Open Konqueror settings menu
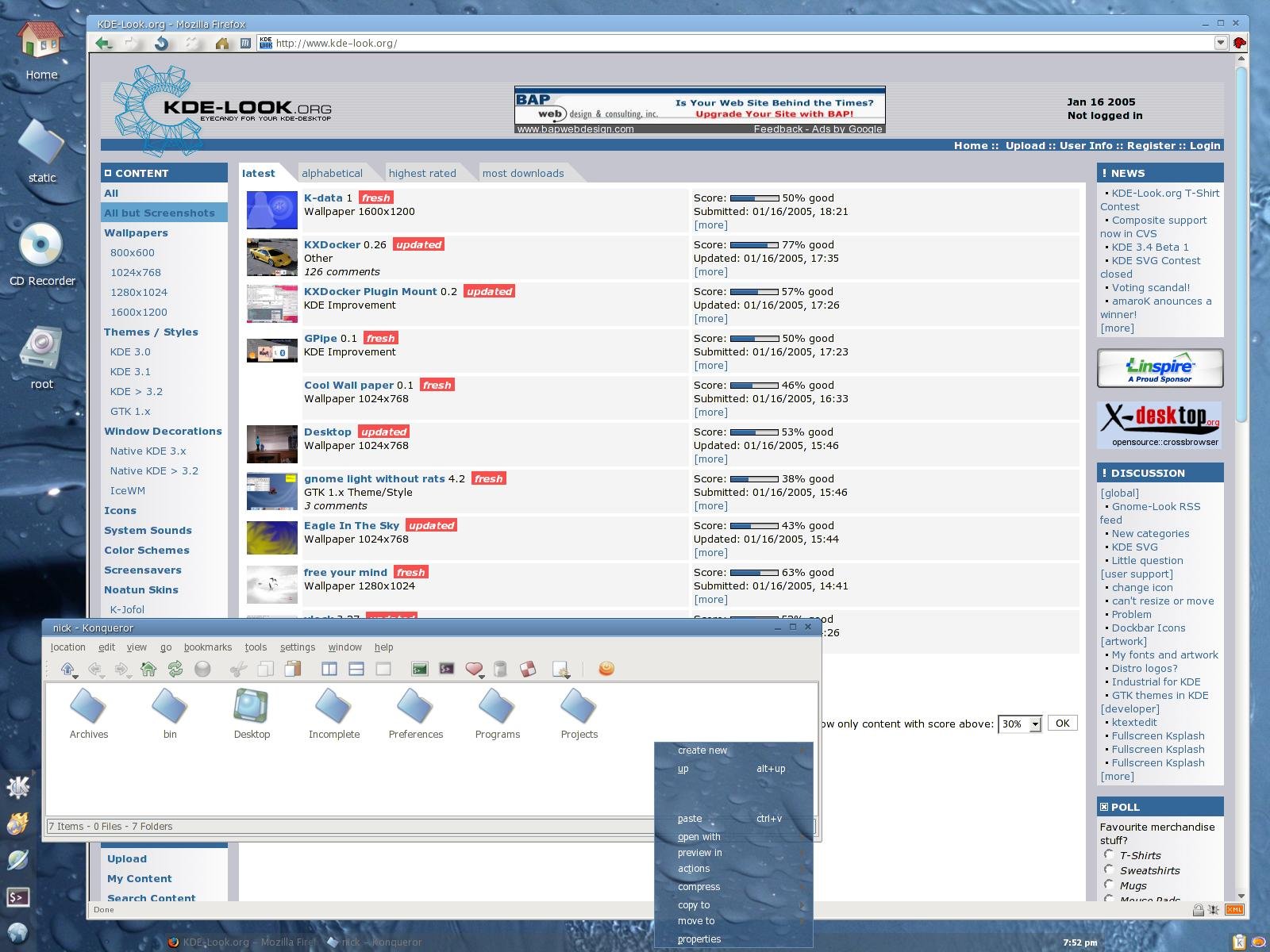Screen dimensions: 1270x952 point(298,647)
